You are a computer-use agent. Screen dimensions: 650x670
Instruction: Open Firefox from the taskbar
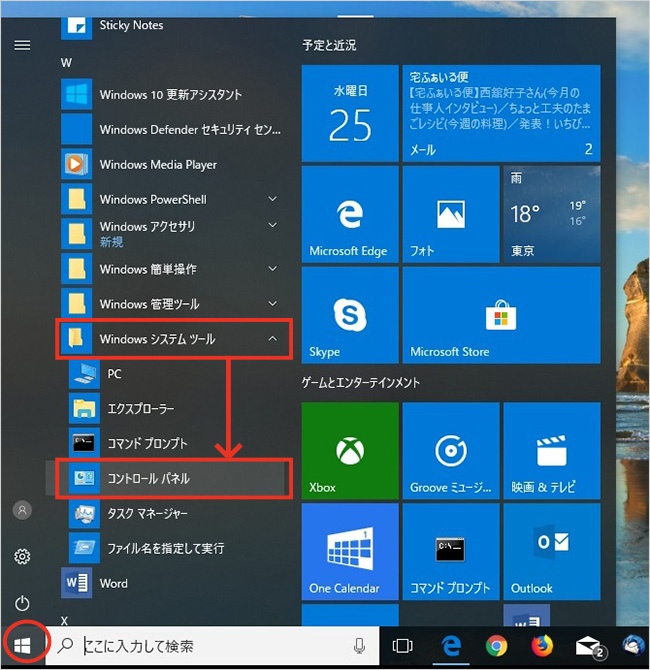[x=542, y=646]
